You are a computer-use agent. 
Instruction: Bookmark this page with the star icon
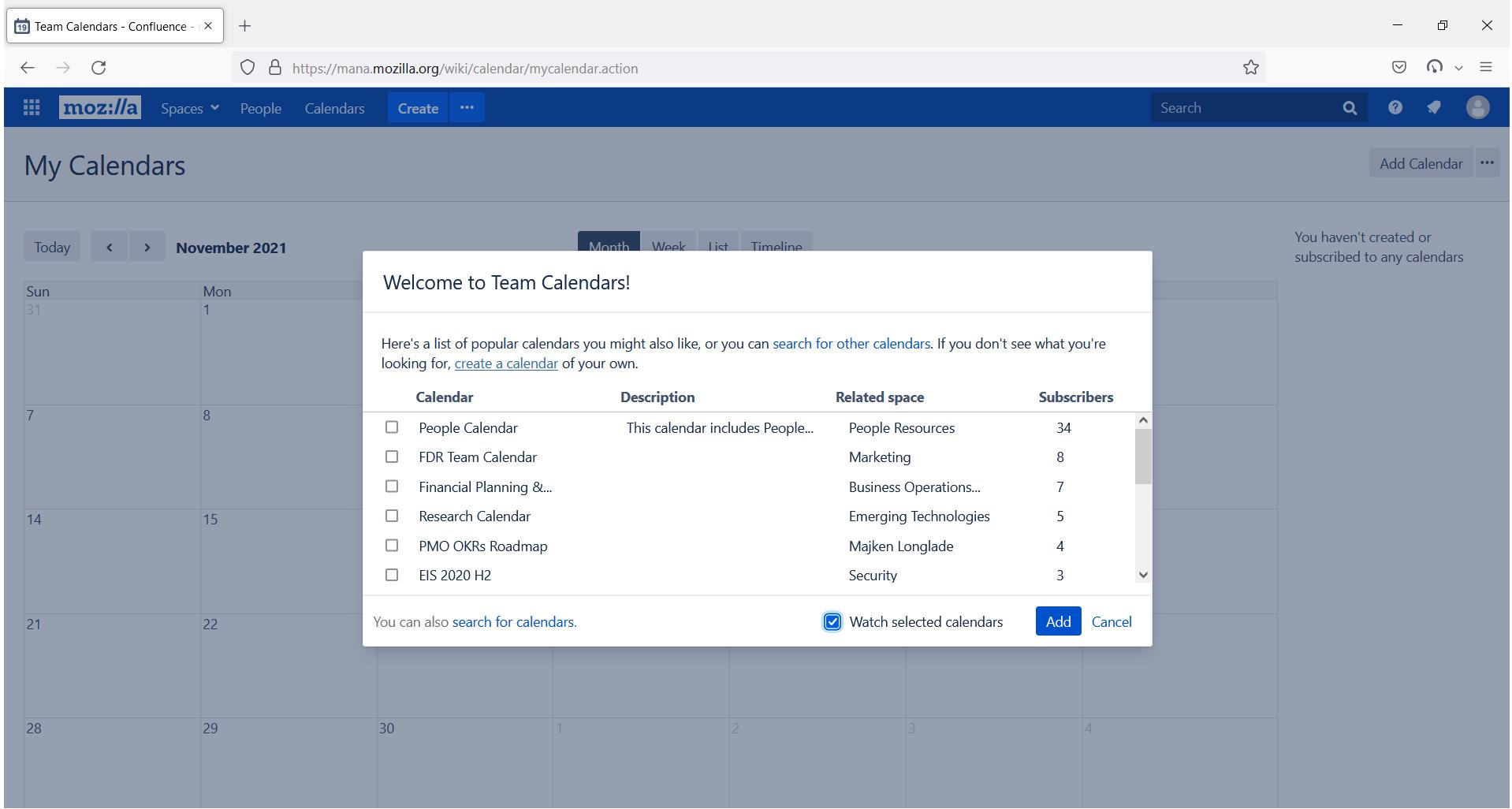(1250, 68)
